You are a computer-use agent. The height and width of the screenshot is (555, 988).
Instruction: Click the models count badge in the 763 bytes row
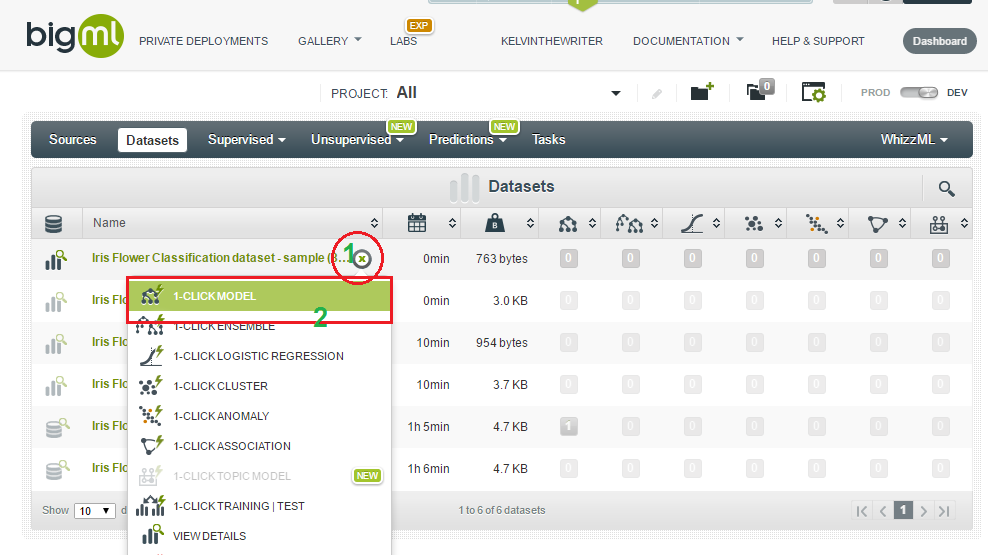point(568,258)
